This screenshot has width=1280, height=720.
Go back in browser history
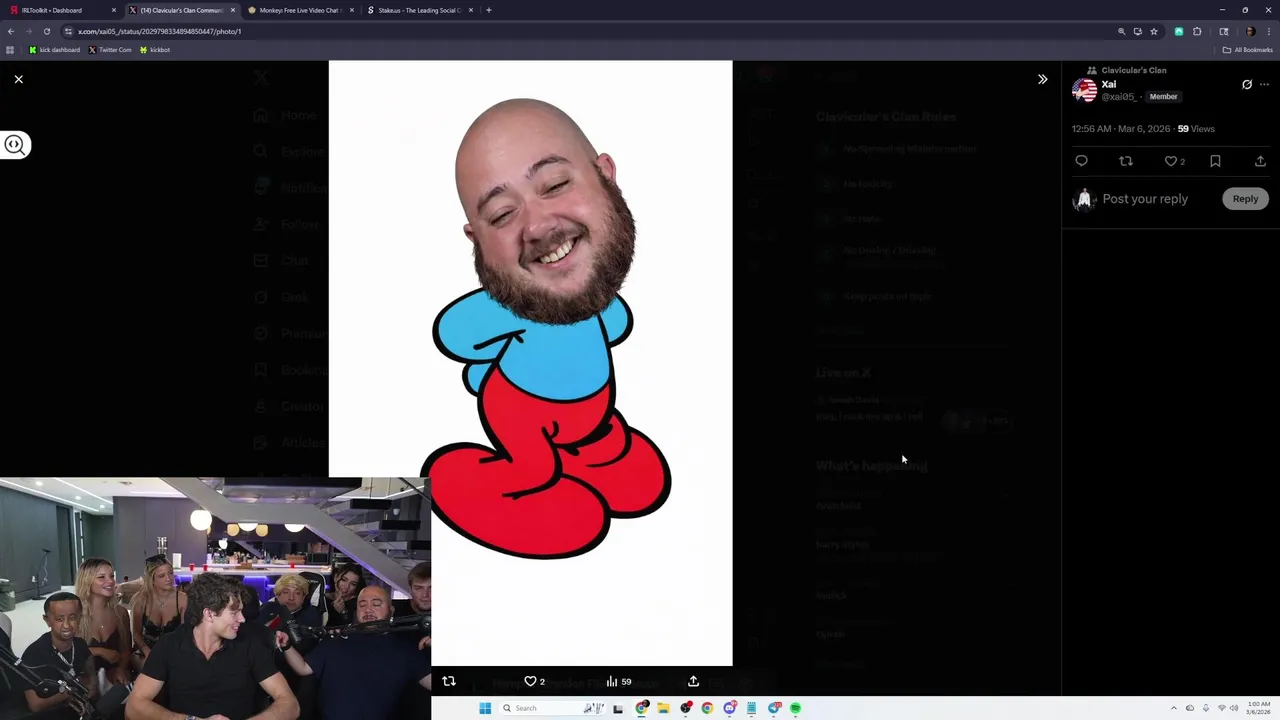coord(11,31)
